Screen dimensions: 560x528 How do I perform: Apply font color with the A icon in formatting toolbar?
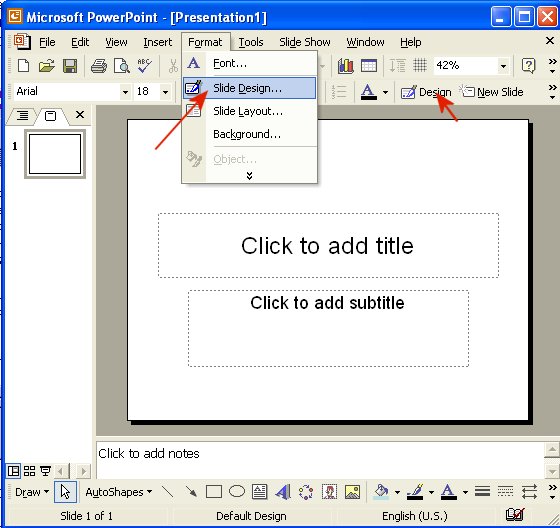(369, 92)
